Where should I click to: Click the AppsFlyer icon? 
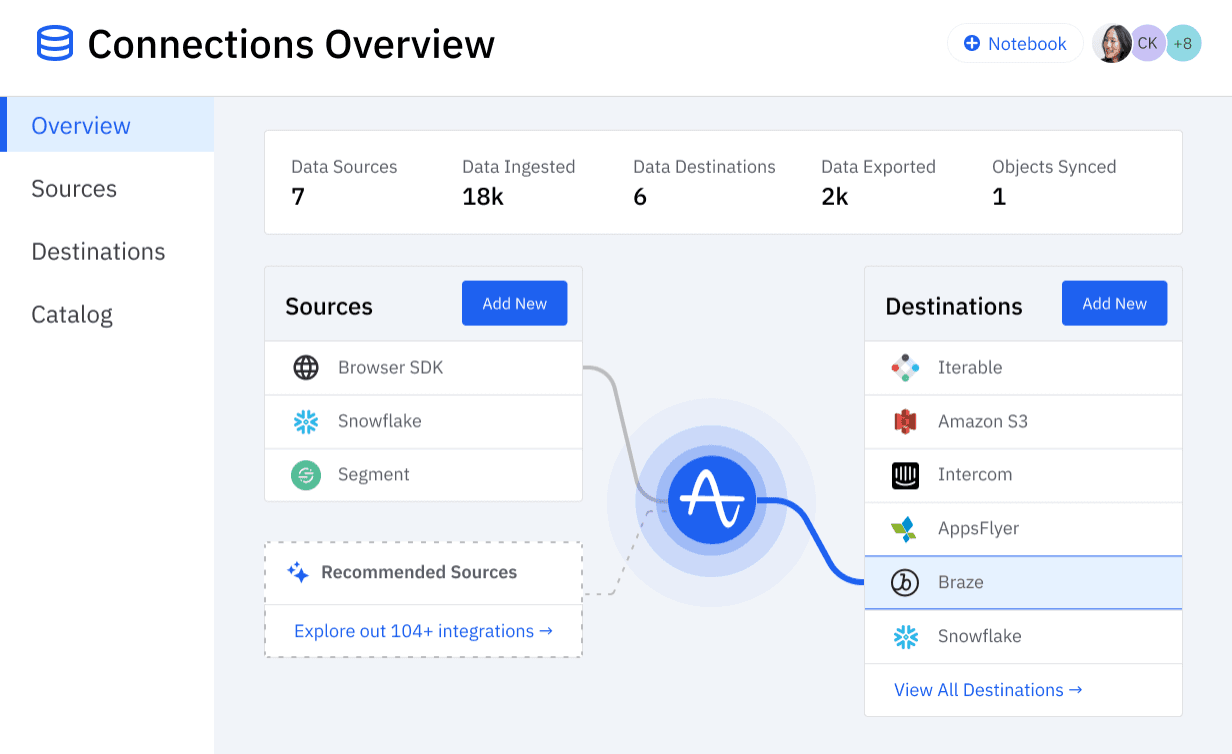905,528
